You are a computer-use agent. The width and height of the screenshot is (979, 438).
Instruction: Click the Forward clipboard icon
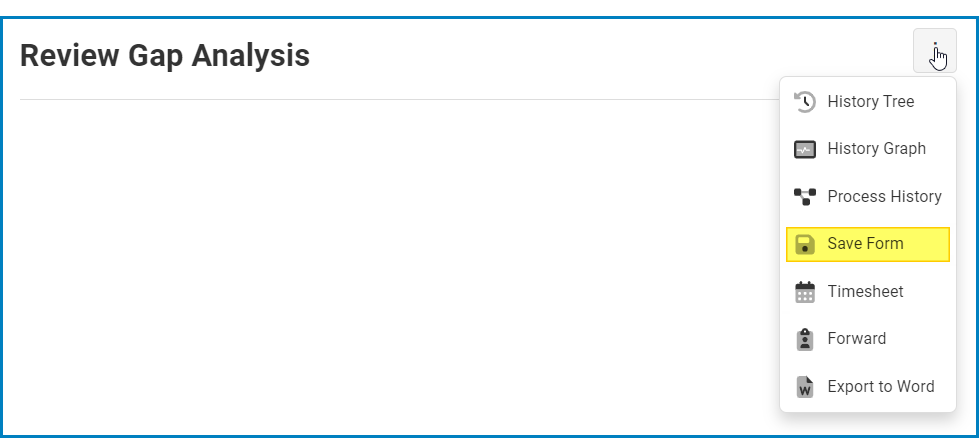[805, 339]
